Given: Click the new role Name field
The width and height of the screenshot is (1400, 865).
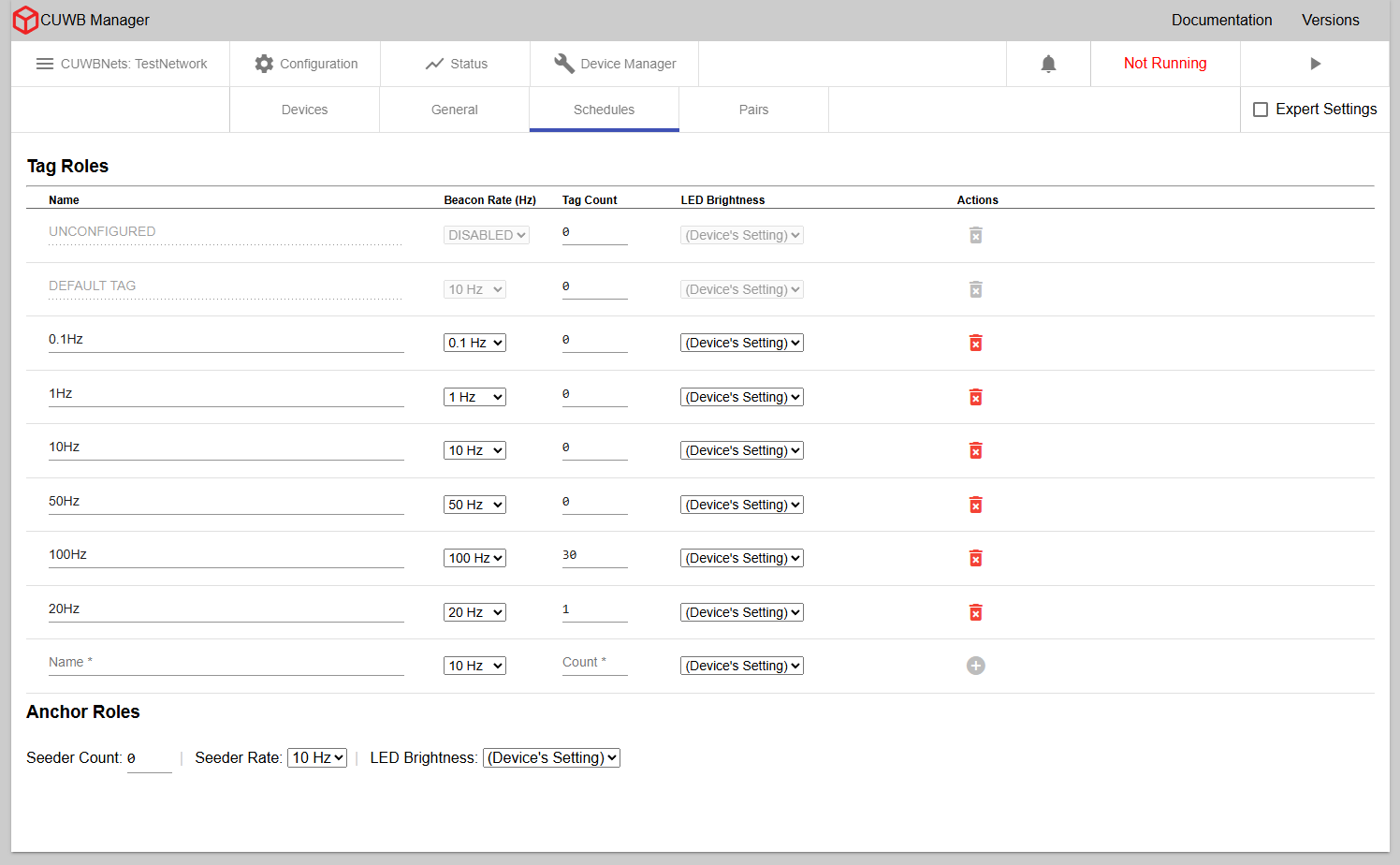Looking at the screenshot, I should 226,663.
